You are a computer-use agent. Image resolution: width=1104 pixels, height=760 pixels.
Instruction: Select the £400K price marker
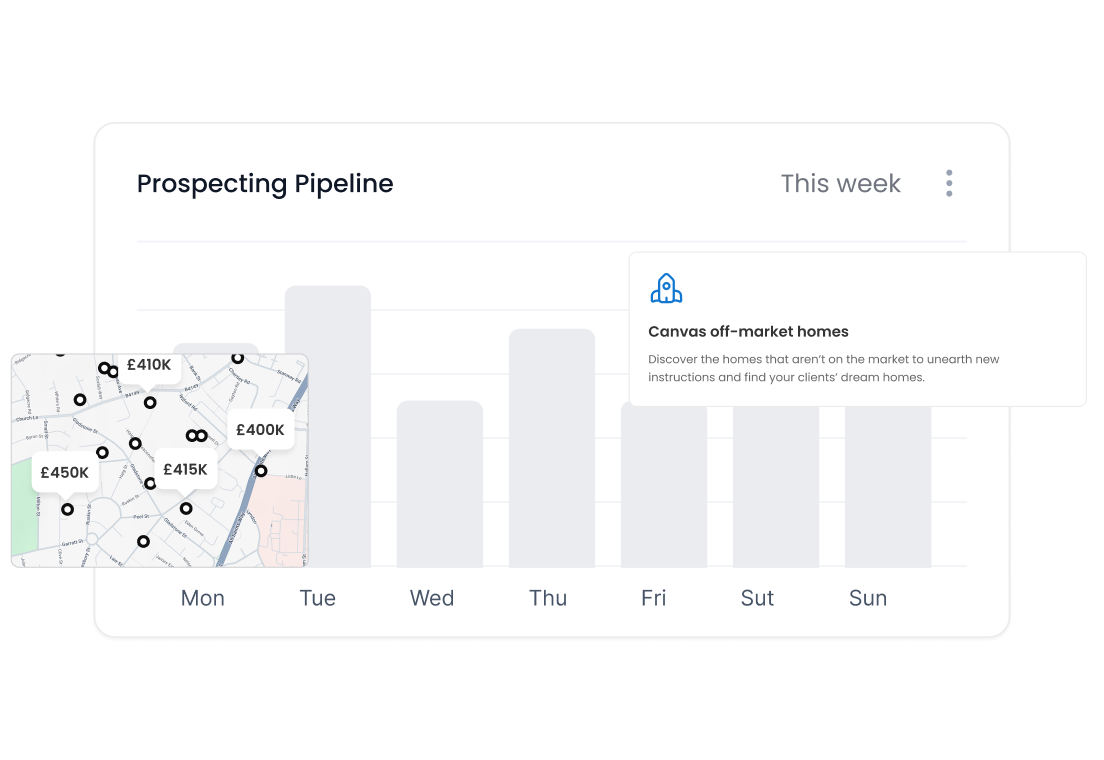pos(260,430)
